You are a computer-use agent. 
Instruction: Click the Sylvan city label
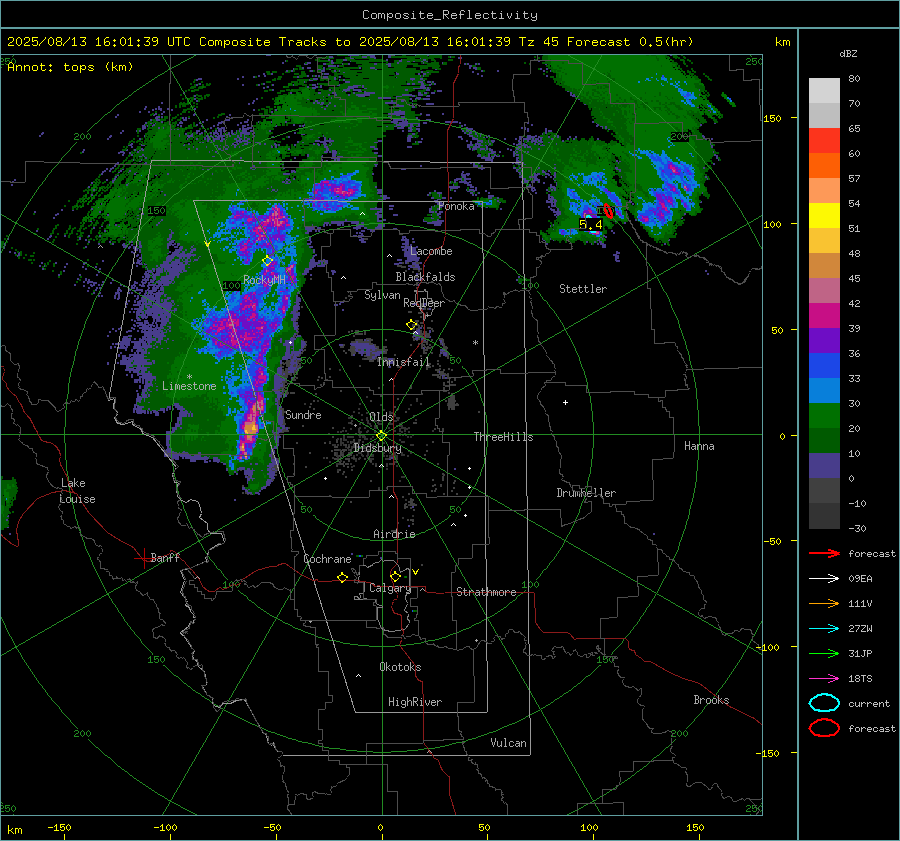pyautogui.click(x=382, y=295)
